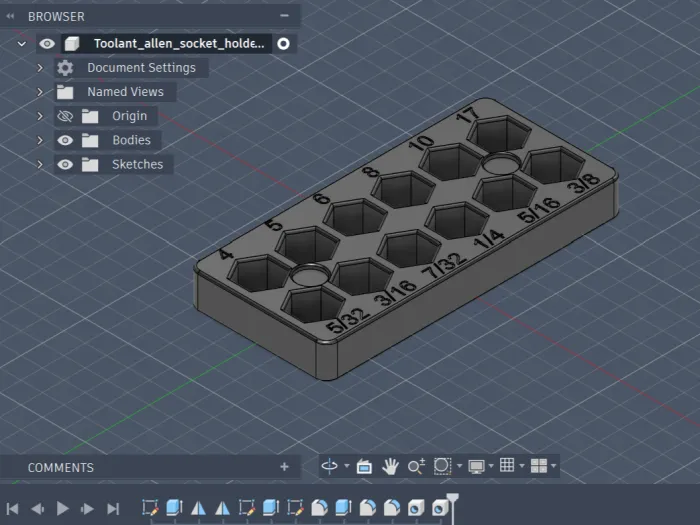
Task: Collapse Browser panel with double-arrow icon
Action: [x=10, y=17]
